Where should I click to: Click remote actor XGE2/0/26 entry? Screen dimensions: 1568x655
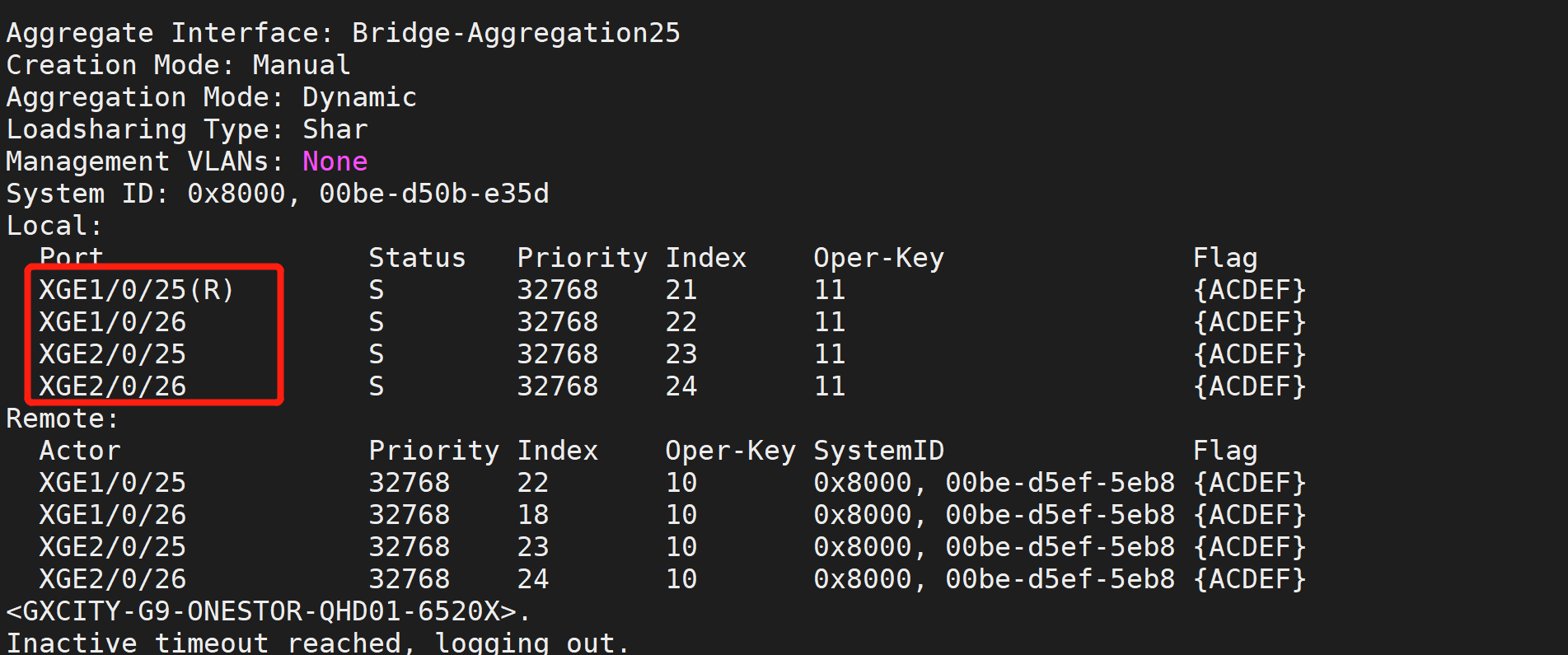point(113,579)
